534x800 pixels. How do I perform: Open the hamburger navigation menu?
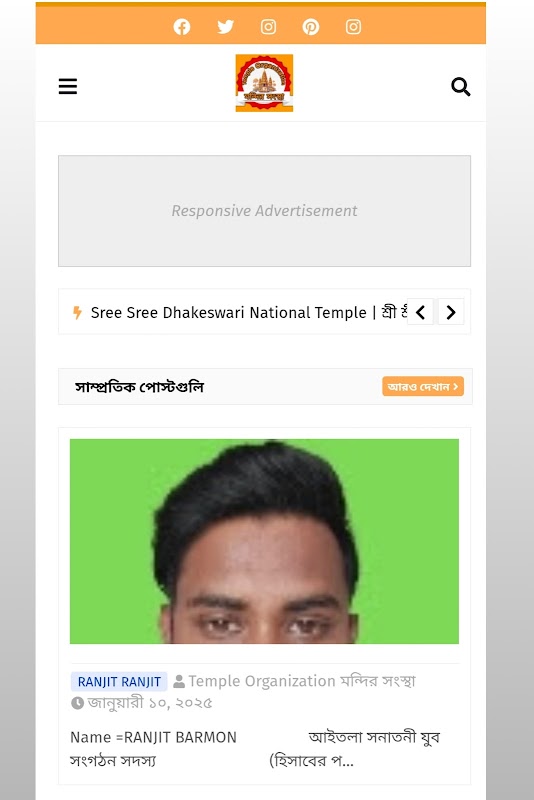(68, 86)
